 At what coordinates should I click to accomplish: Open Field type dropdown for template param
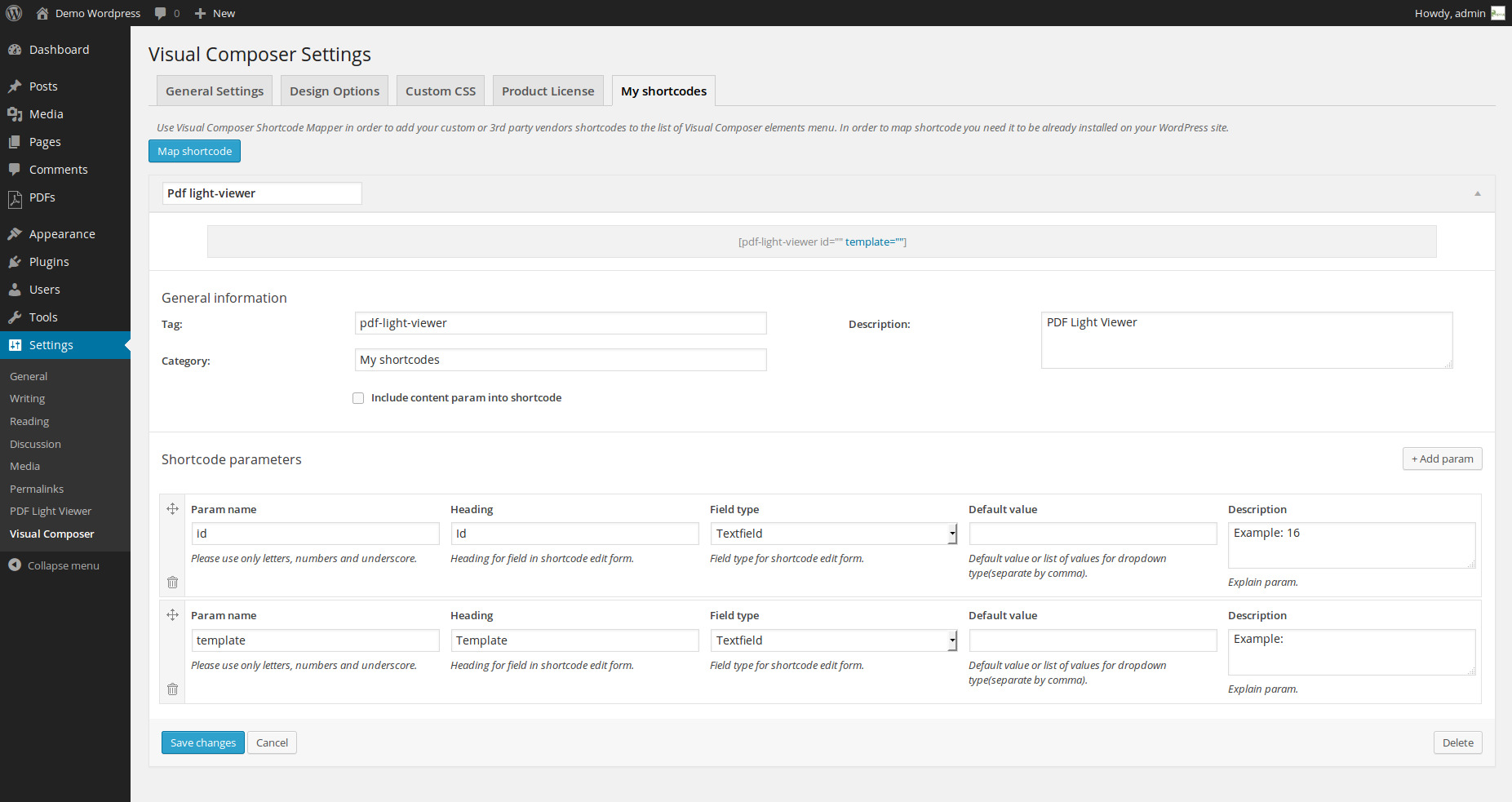(832, 640)
